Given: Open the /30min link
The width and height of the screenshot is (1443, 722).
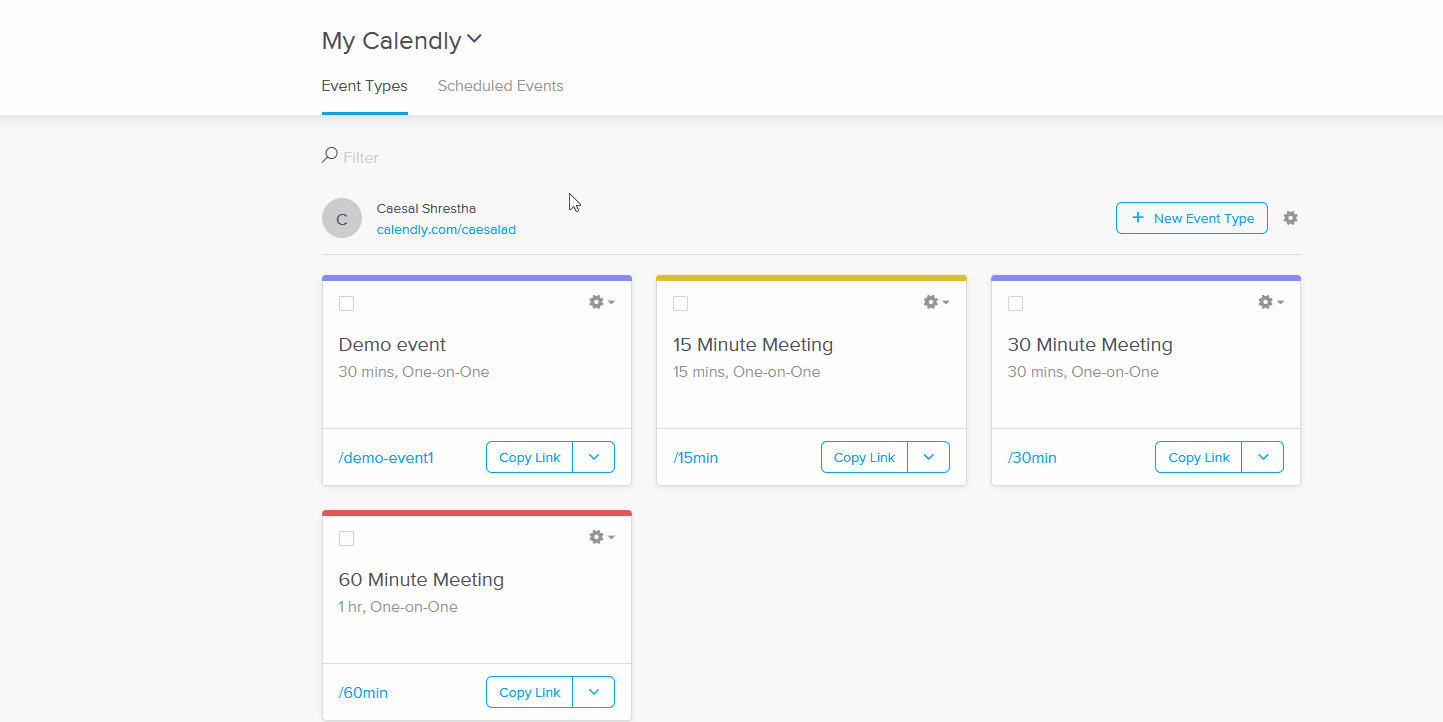Looking at the screenshot, I should [x=1032, y=458].
